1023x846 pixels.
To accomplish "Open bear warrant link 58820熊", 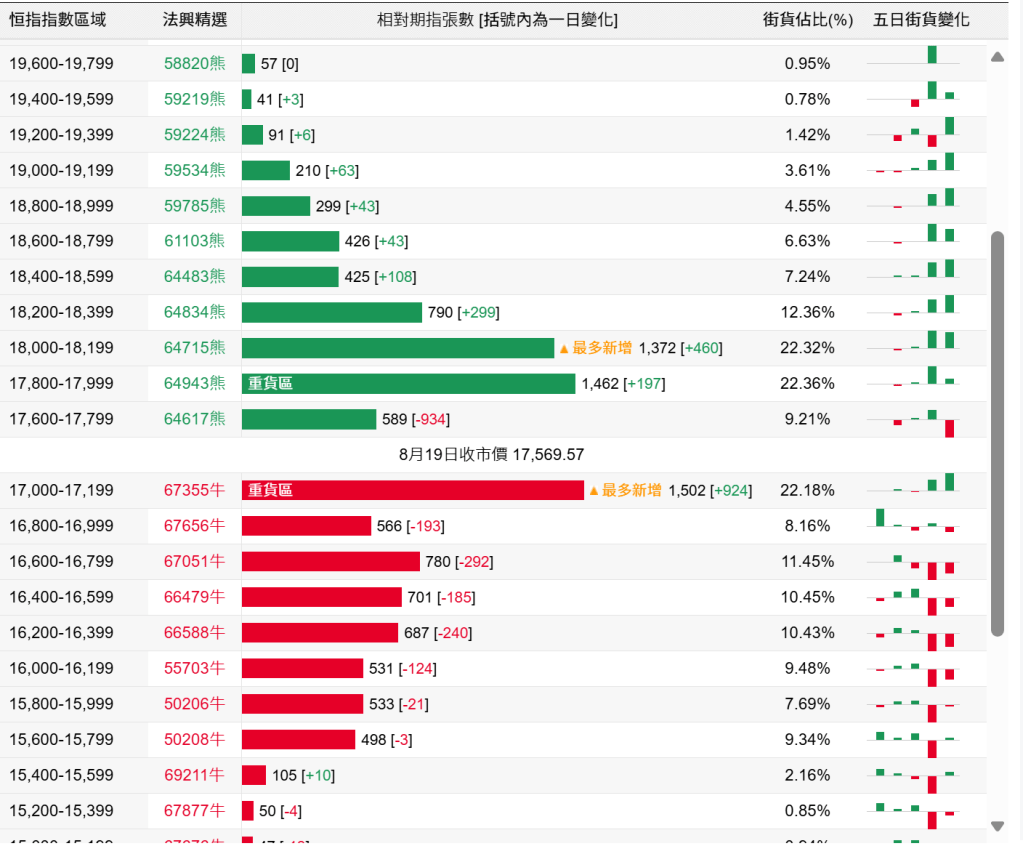I will [195, 64].
